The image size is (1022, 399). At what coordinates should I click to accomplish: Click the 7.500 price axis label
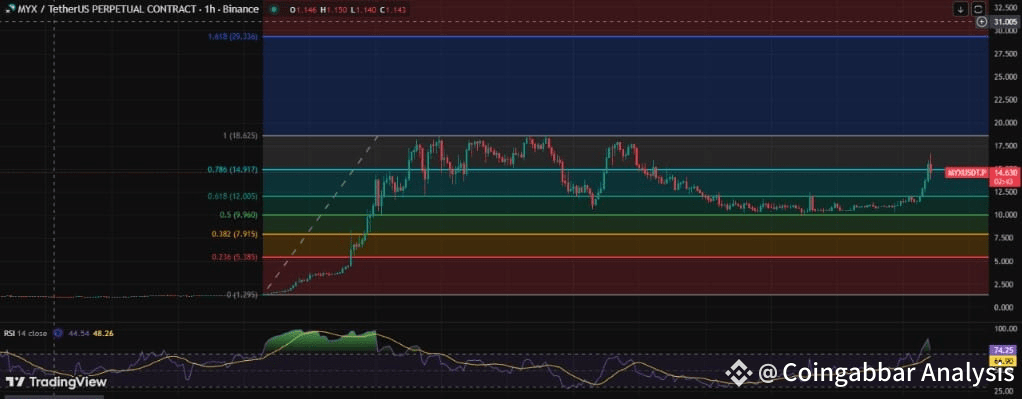pyautogui.click(x=1003, y=238)
